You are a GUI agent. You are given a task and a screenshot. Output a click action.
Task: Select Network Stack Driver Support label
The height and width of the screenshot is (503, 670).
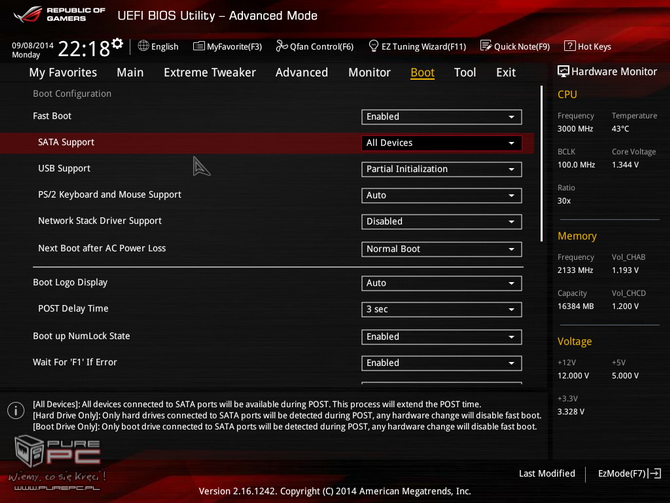pos(100,221)
